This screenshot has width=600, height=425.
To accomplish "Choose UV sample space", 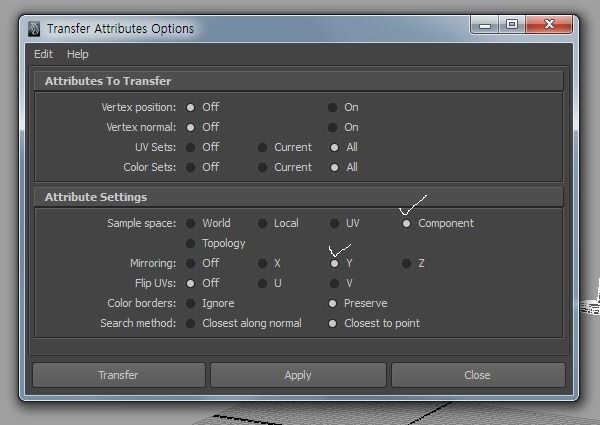I will tap(334, 223).
